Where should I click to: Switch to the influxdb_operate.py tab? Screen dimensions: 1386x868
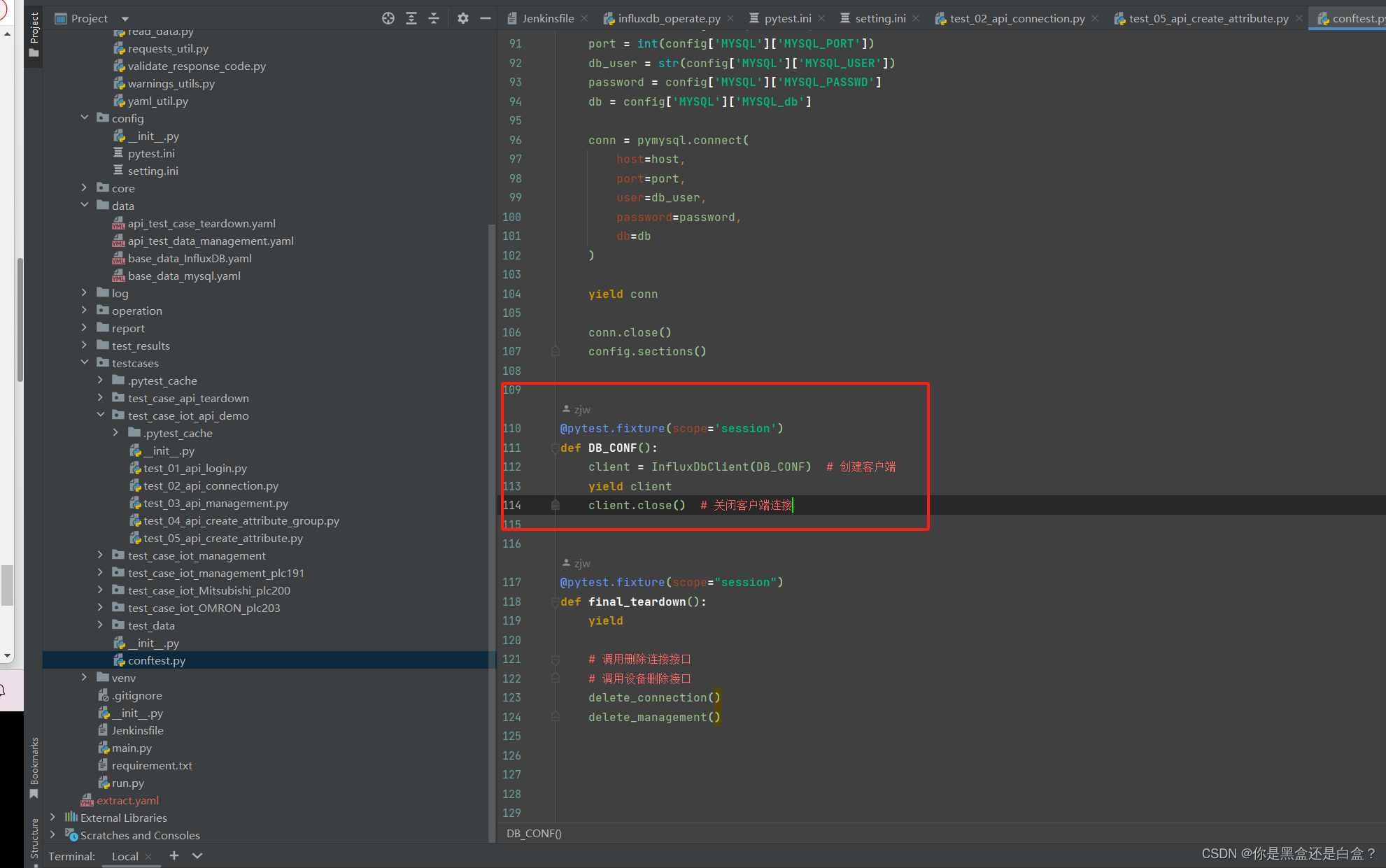(x=668, y=19)
